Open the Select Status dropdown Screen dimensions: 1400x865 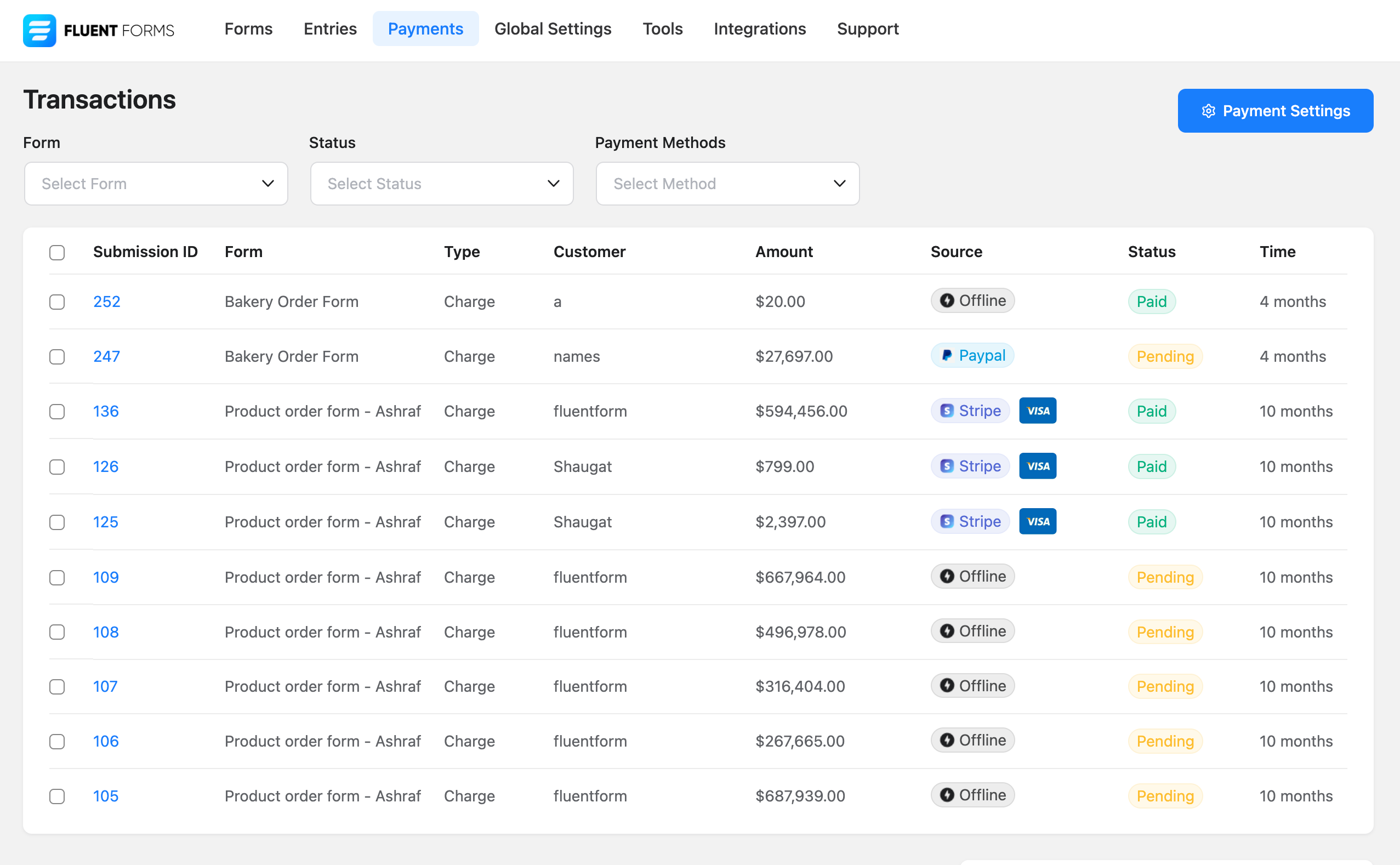point(441,184)
